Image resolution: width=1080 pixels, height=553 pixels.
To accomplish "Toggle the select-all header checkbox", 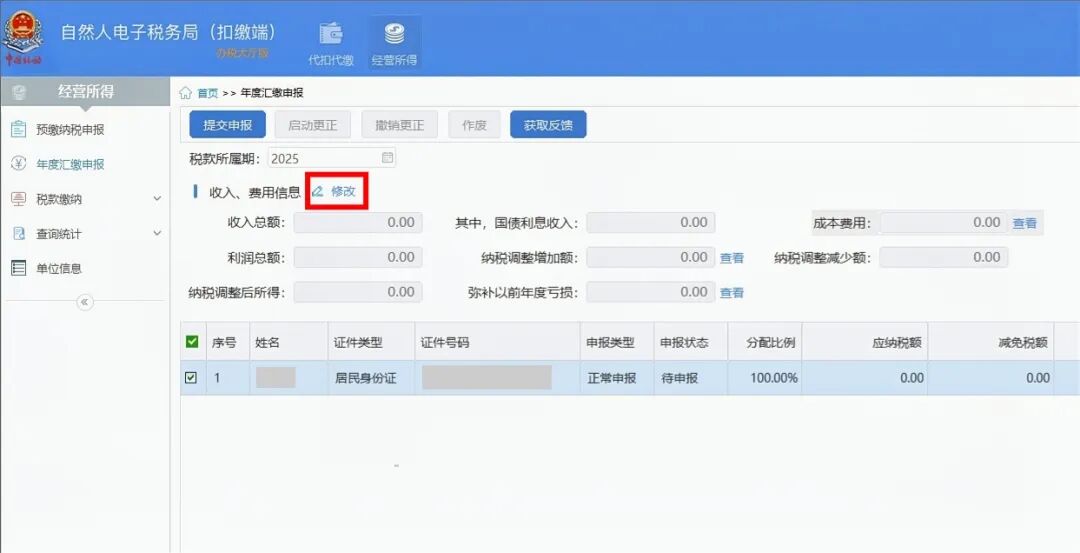I will [193, 342].
